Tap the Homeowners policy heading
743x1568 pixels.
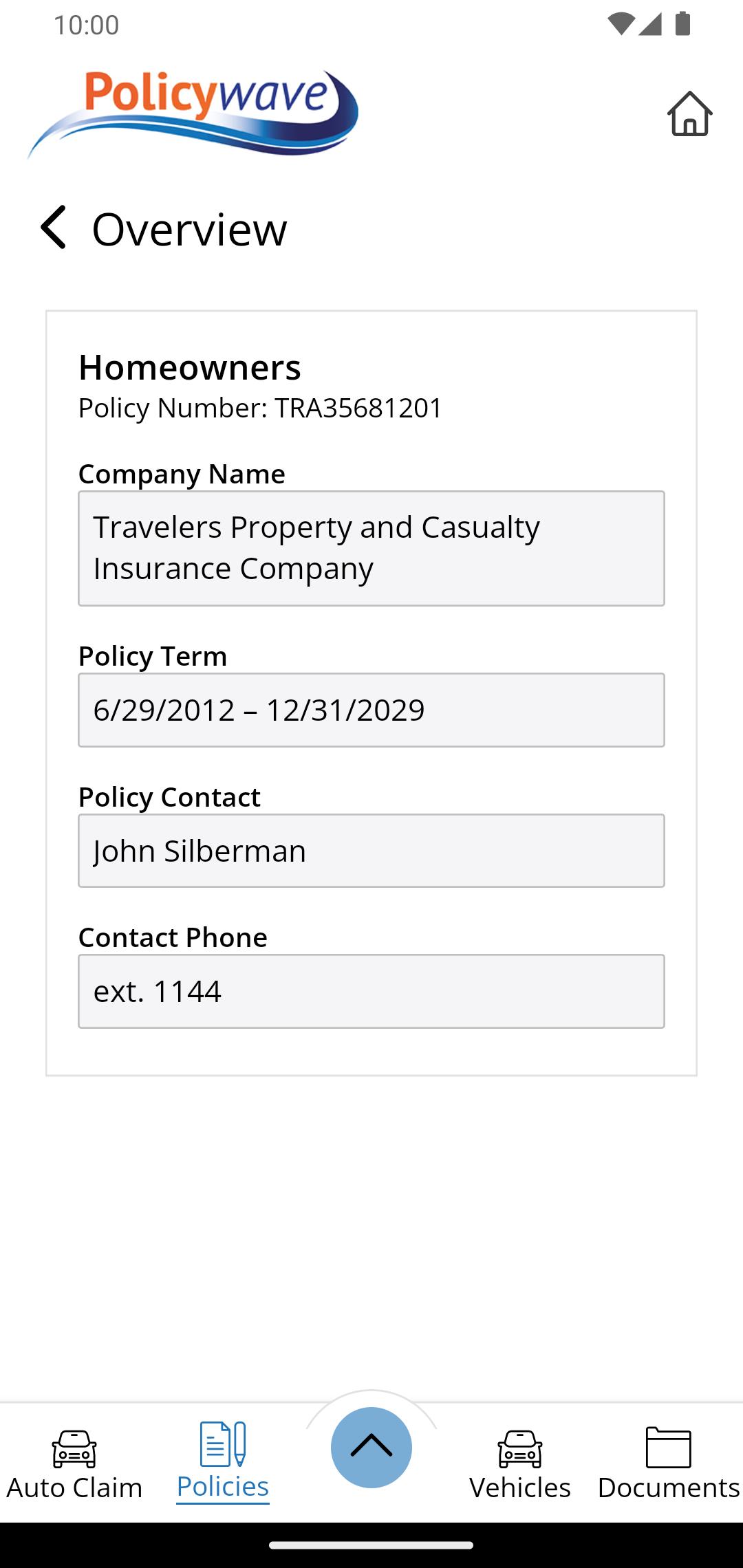click(190, 367)
